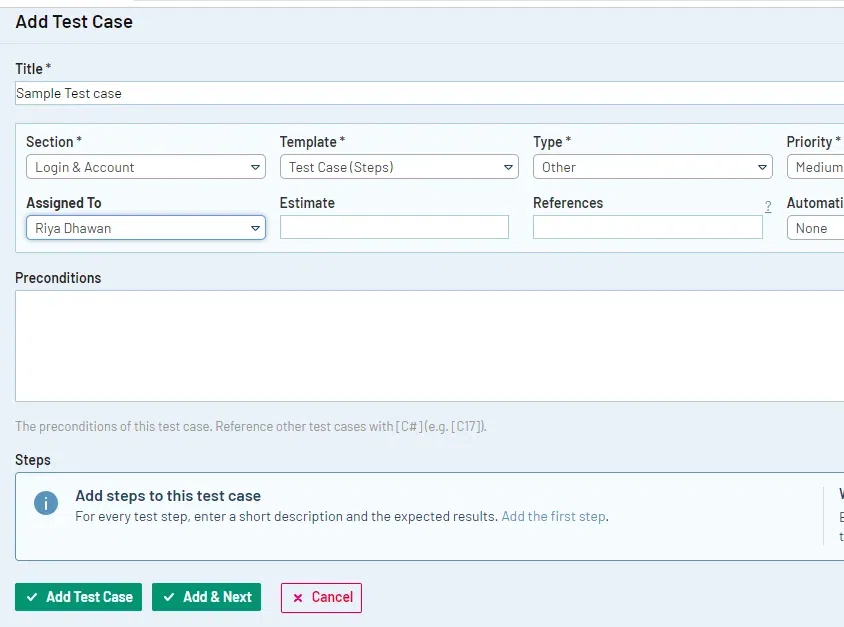
Task: Open the Assigned To dropdown
Action: (145, 228)
